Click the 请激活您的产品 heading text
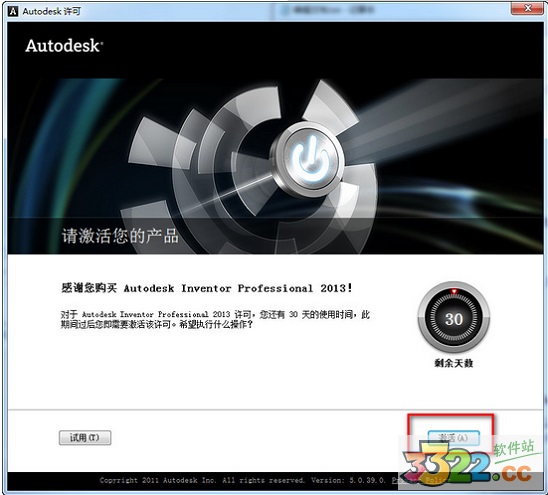 pyautogui.click(x=120, y=236)
